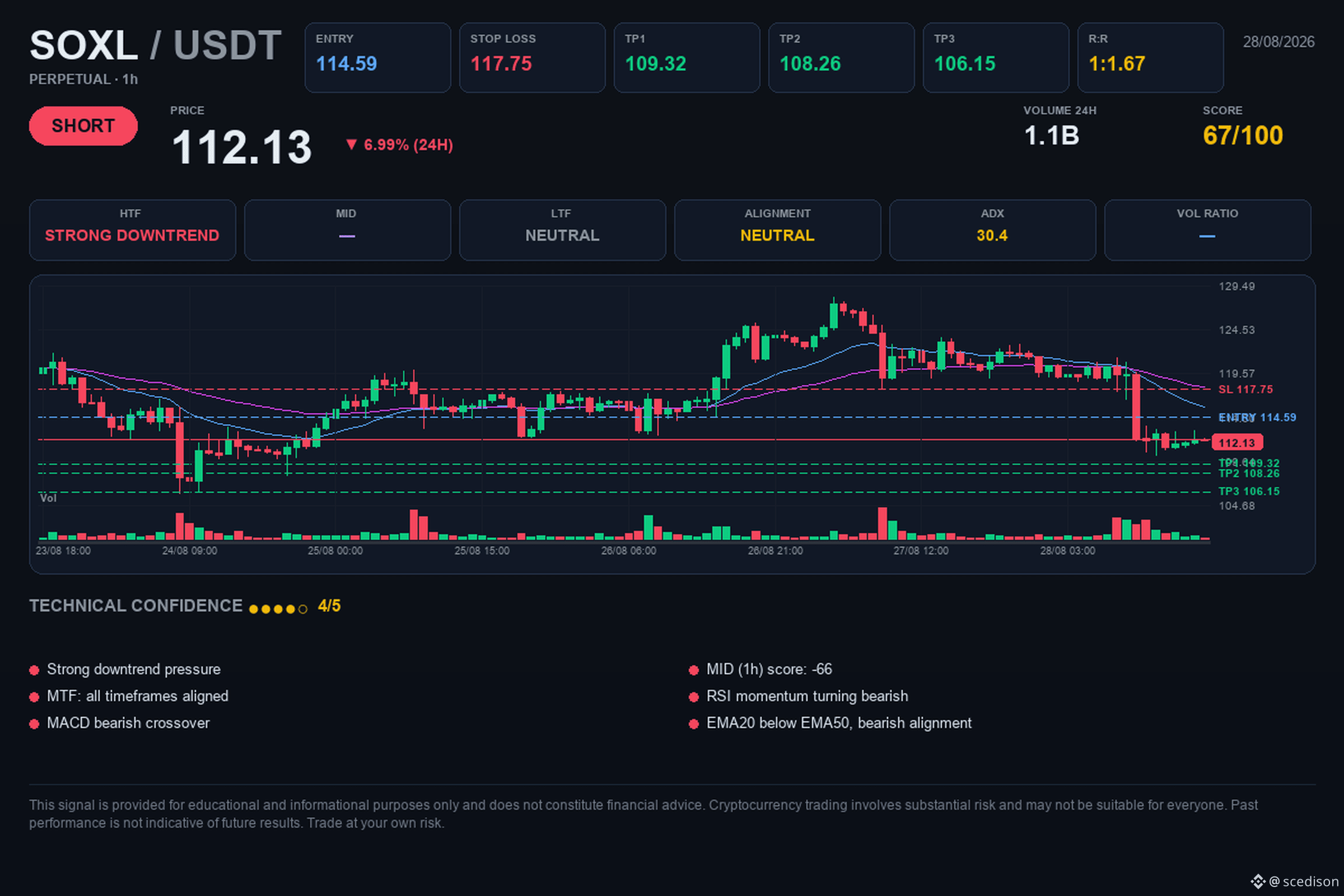Click the educational disclaimer paragraph
The image size is (1344, 896).
(643, 814)
